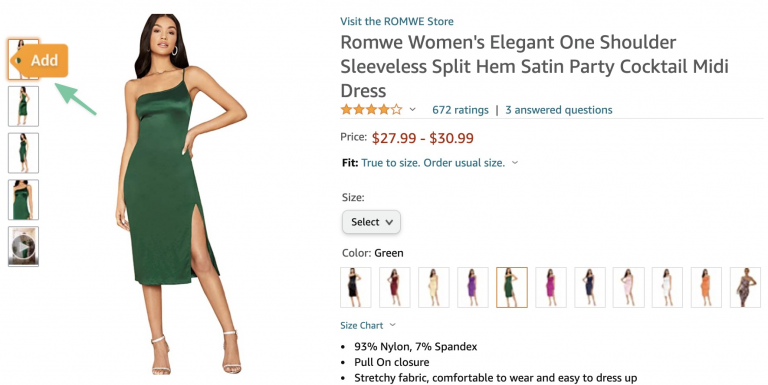Viewport: 768px width, 385px height.
Task: Choose the navy dress color swatch
Action: click(x=590, y=288)
